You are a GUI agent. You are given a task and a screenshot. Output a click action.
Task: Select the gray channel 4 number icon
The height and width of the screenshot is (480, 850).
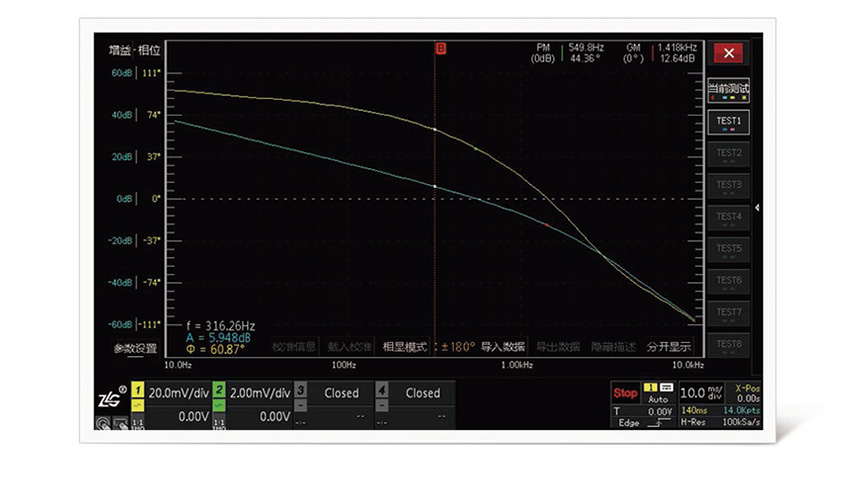[x=382, y=390]
